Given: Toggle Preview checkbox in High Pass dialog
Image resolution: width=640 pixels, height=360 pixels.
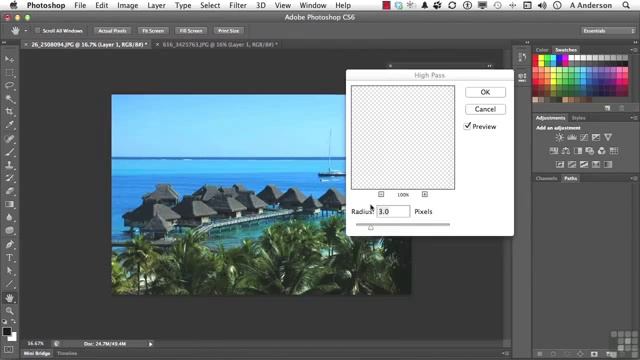Looking at the screenshot, I should pyautogui.click(x=468, y=126).
